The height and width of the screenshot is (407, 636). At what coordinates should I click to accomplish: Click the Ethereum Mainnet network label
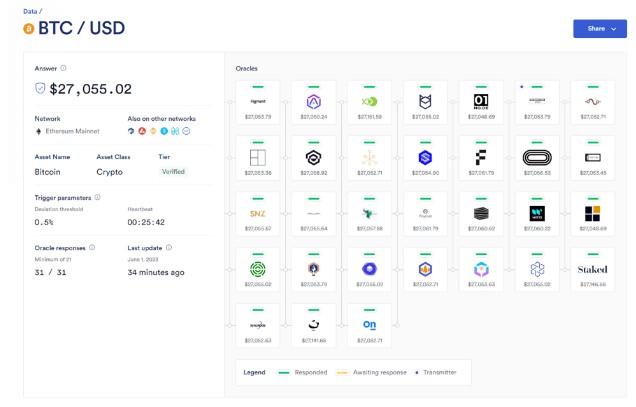[x=74, y=131]
